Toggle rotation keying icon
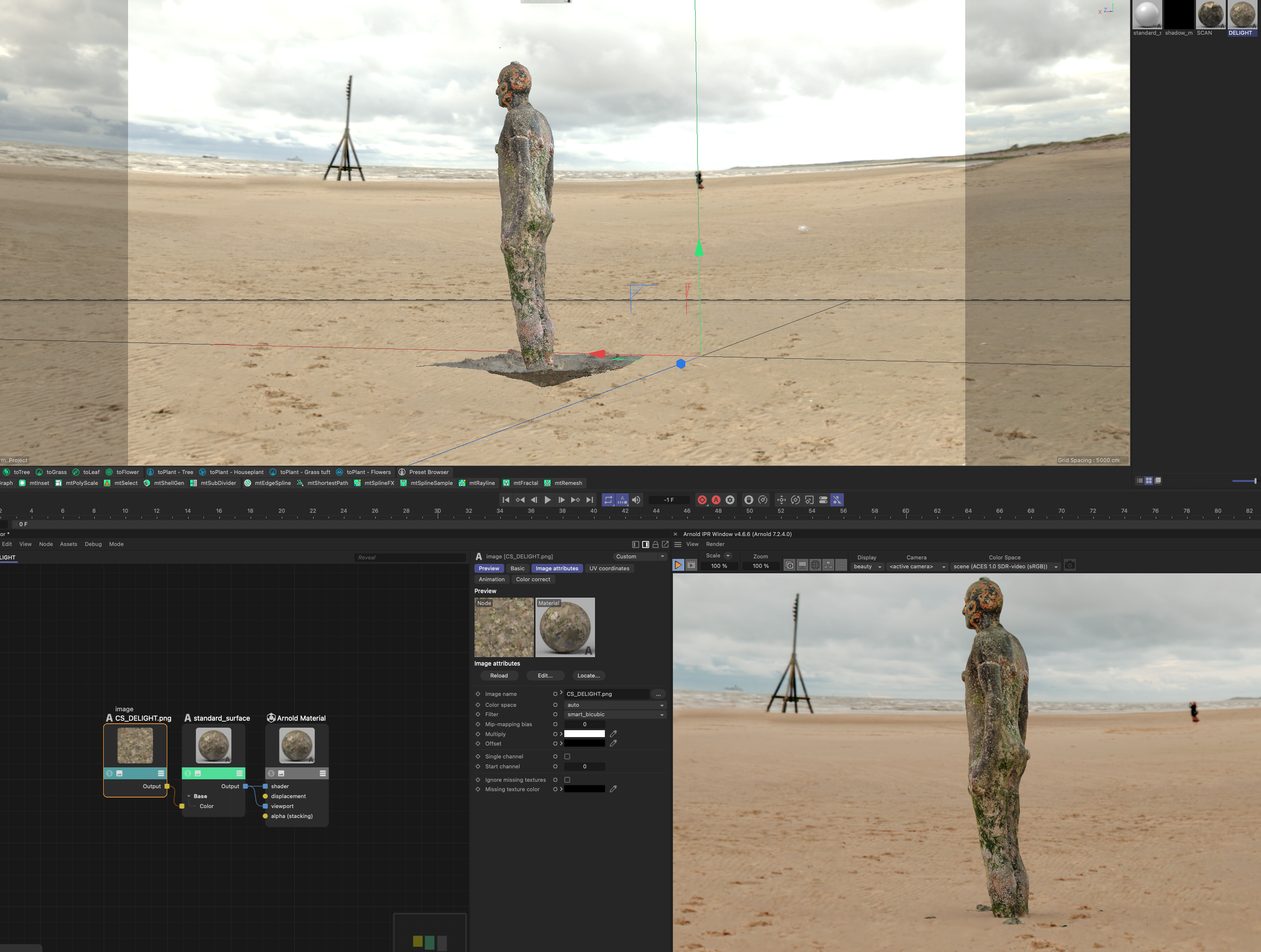Image resolution: width=1261 pixels, height=952 pixels. click(795, 500)
